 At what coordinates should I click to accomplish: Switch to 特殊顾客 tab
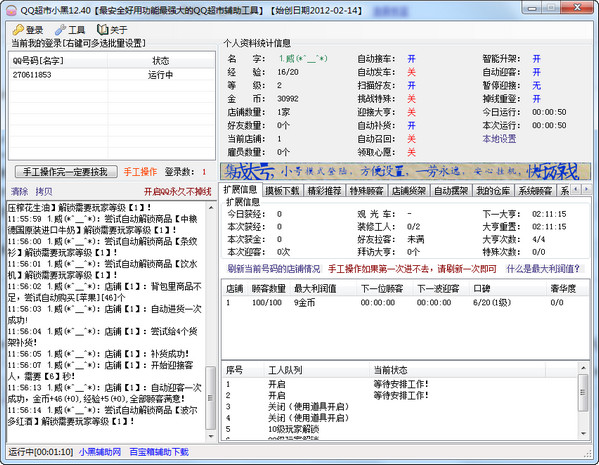[x=366, y=190]
